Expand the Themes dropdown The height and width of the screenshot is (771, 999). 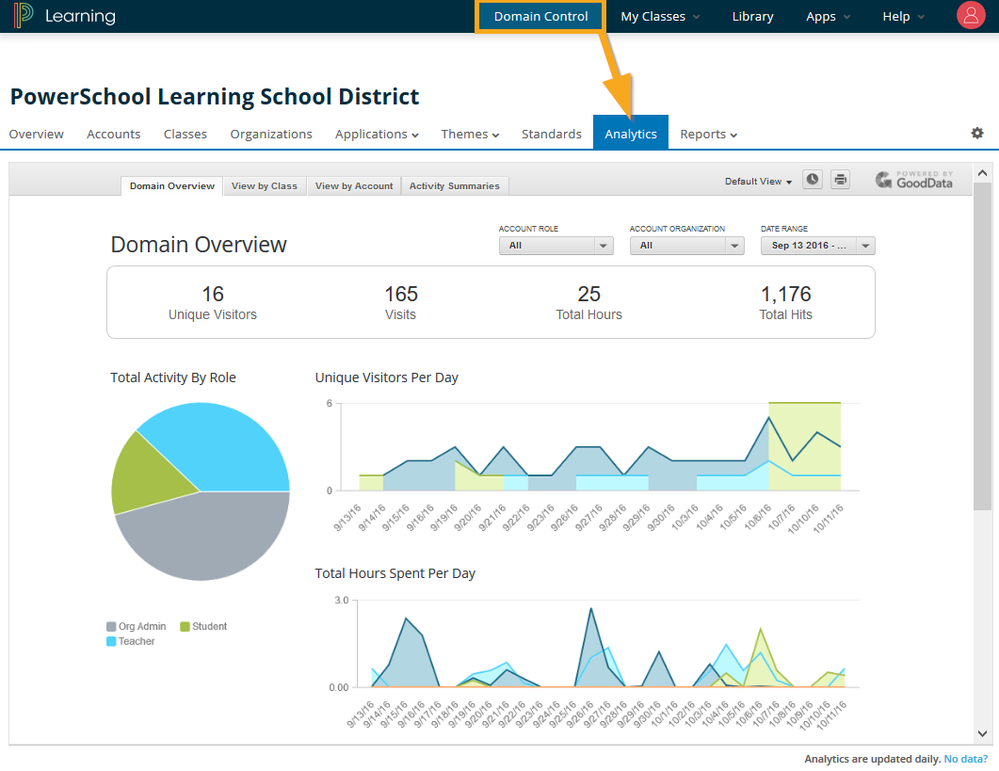pos(470,134)
